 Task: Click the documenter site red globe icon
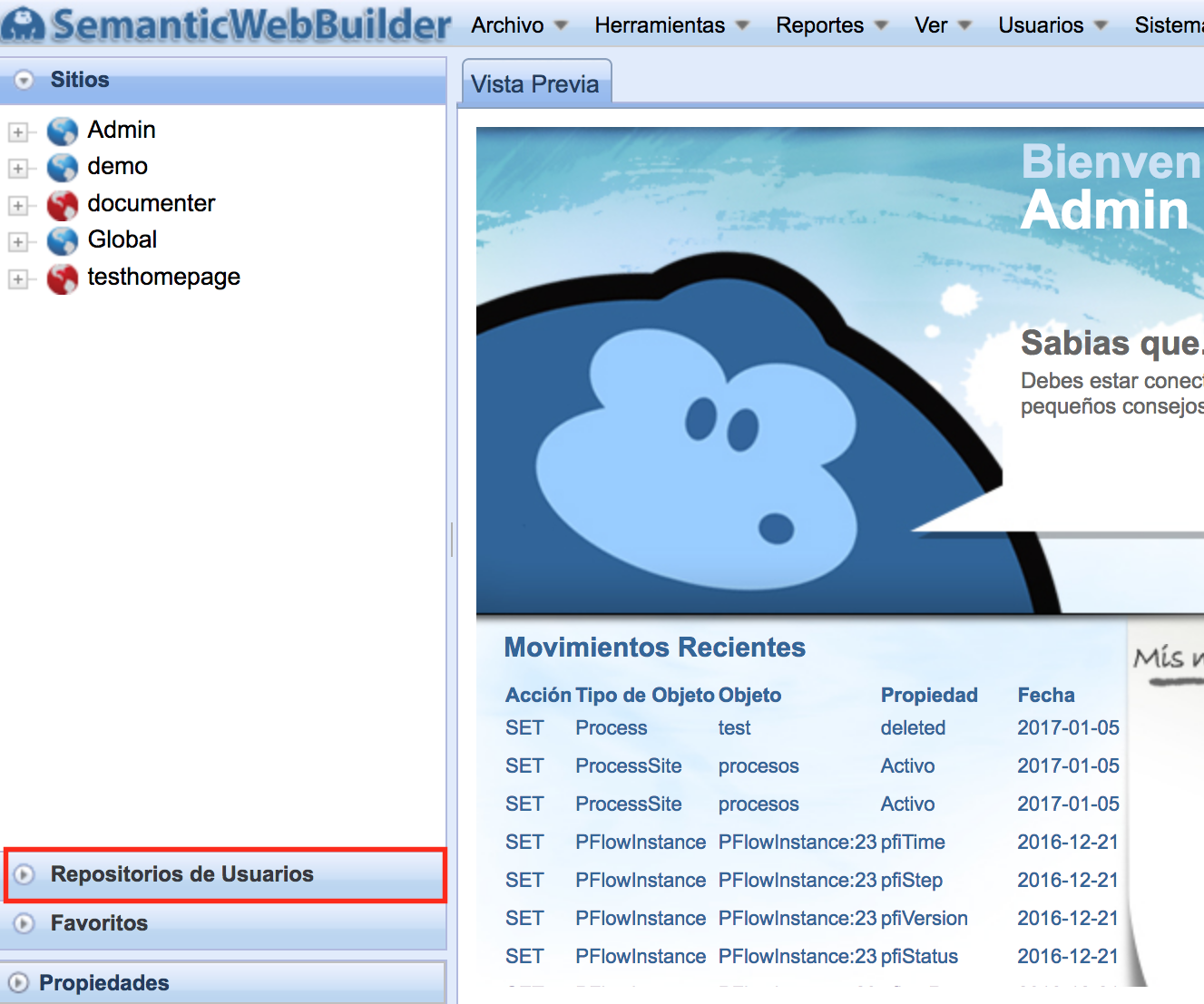[x=63, y=205]
